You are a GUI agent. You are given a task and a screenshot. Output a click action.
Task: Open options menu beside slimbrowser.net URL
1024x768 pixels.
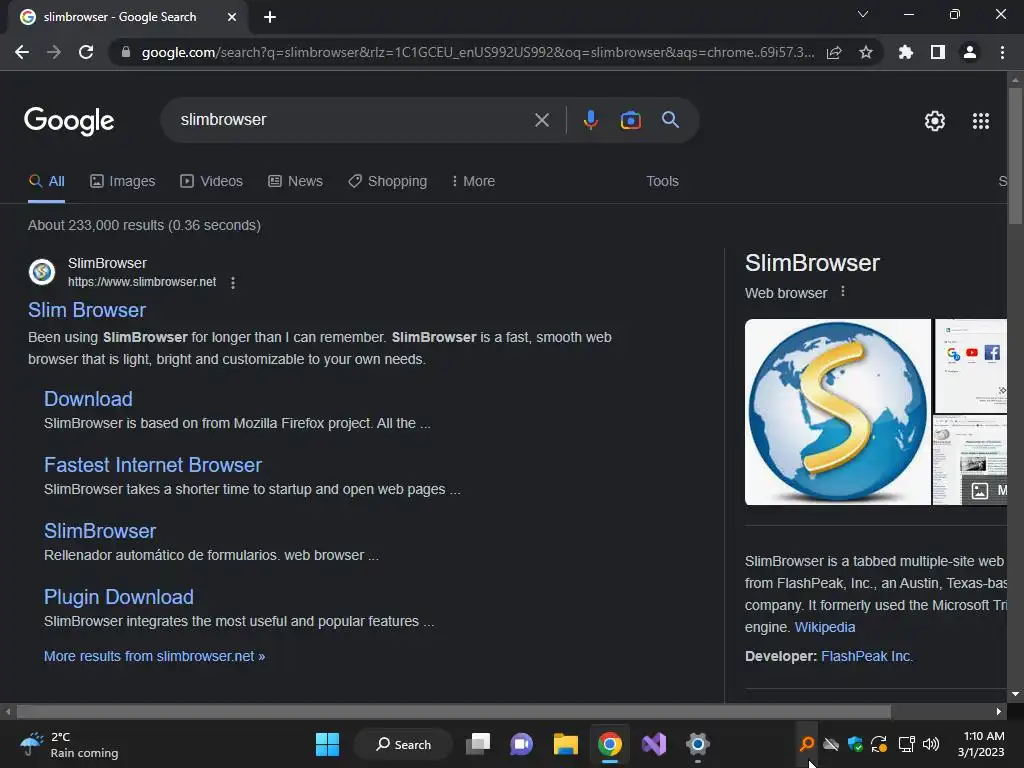pos(233,282)
